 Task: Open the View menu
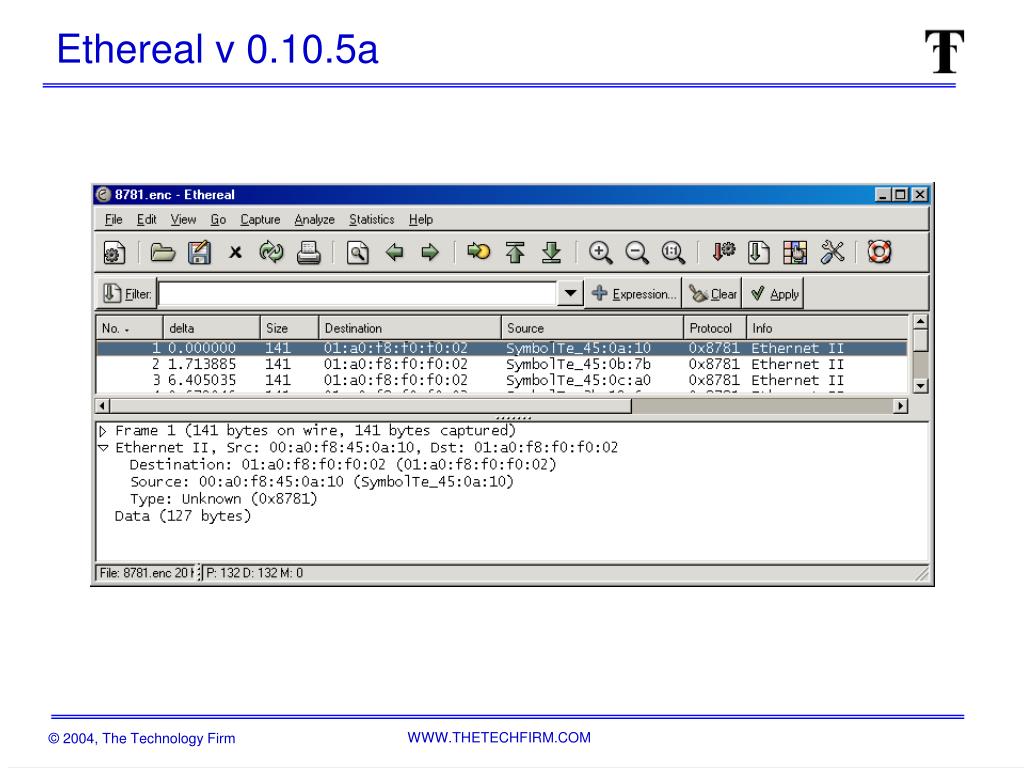point(184,219)
